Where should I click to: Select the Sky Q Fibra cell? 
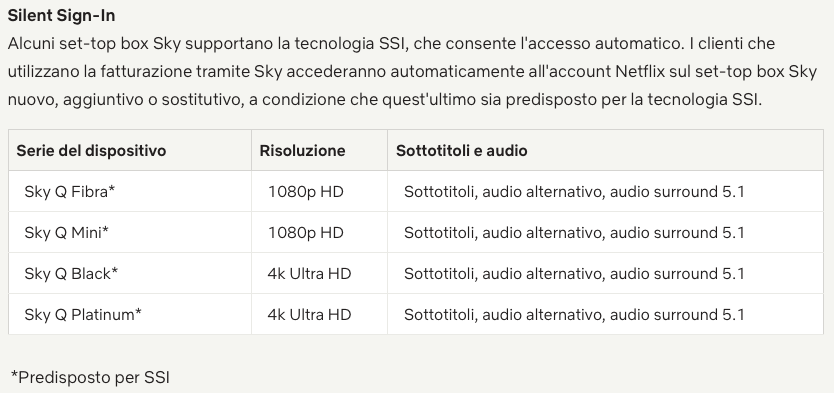[130, 191]
